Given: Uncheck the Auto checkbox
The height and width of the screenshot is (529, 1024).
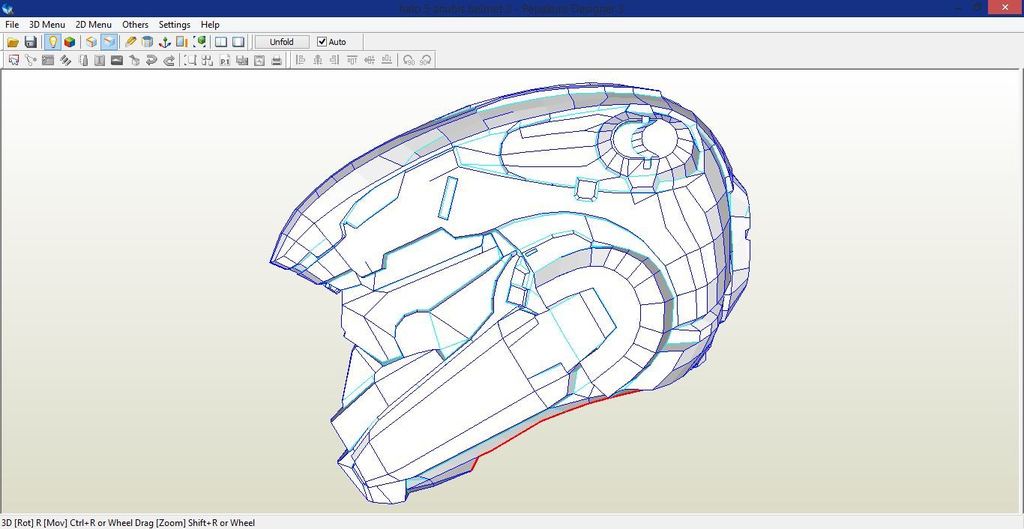Looking at the screenshot, I should click(x=321, y=42).
